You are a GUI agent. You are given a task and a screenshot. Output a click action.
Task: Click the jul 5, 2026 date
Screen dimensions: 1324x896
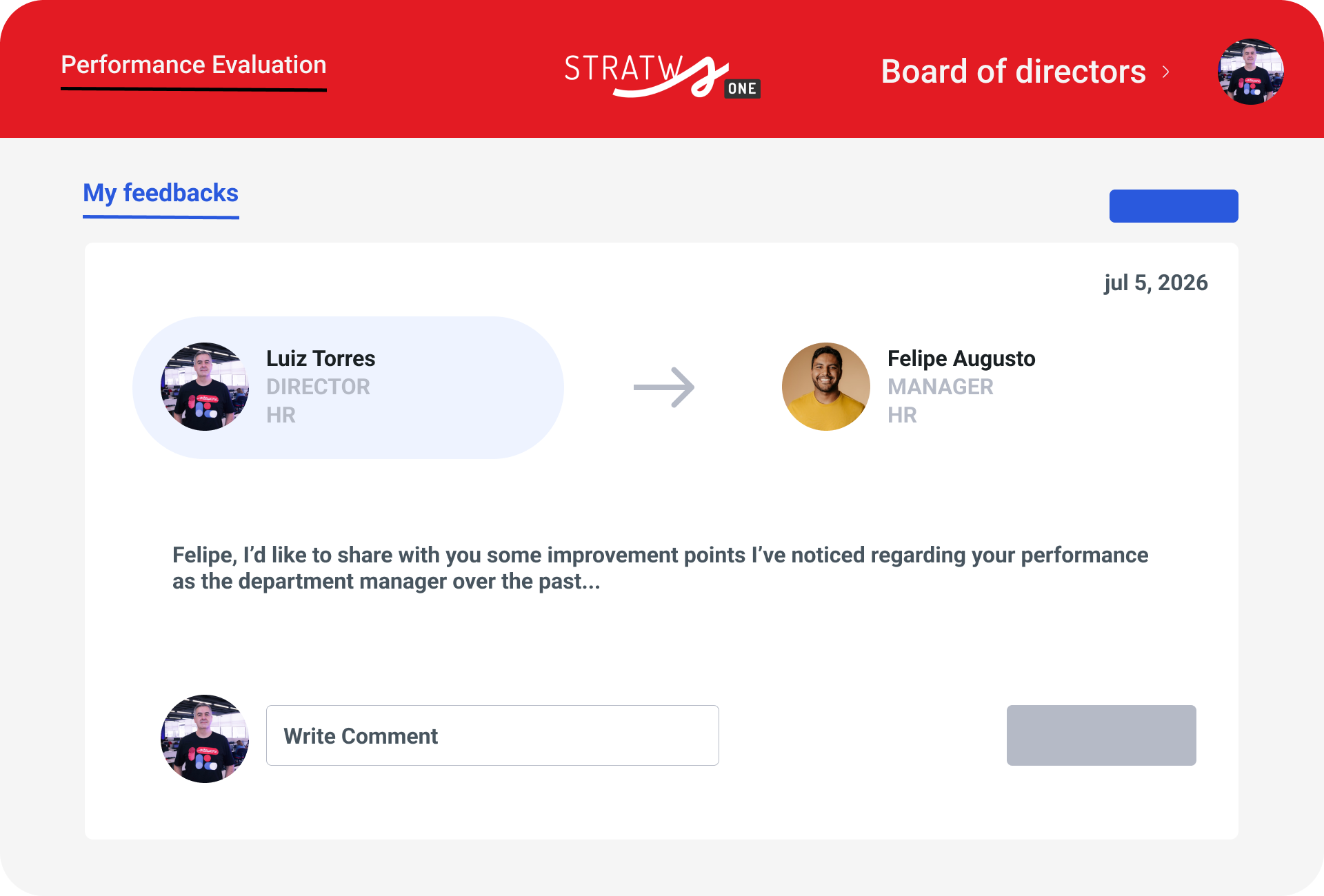pyautogui.click(x=1155, y=283)
